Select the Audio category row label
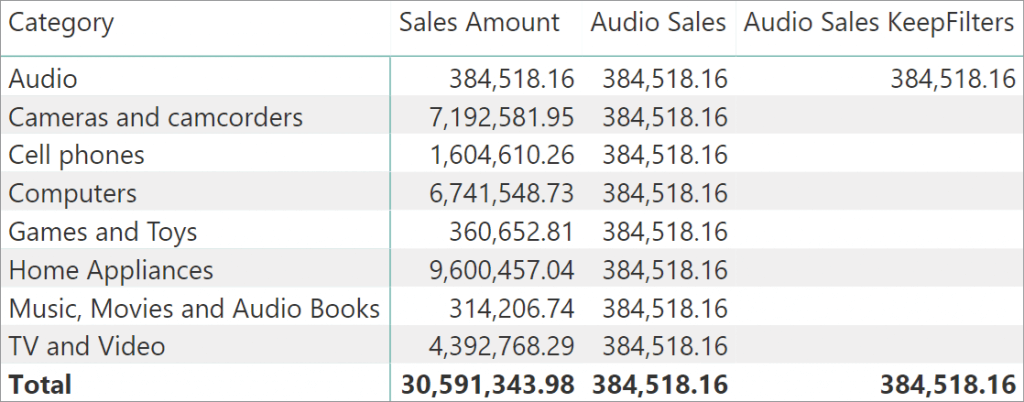 pyautogui.click(x=43, y=79)
